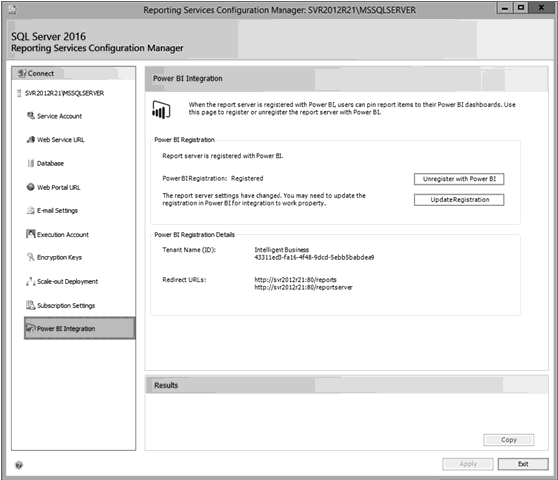The image size is (558, 480).
Task: Click the Registered status value
Action: click(247, 178)
